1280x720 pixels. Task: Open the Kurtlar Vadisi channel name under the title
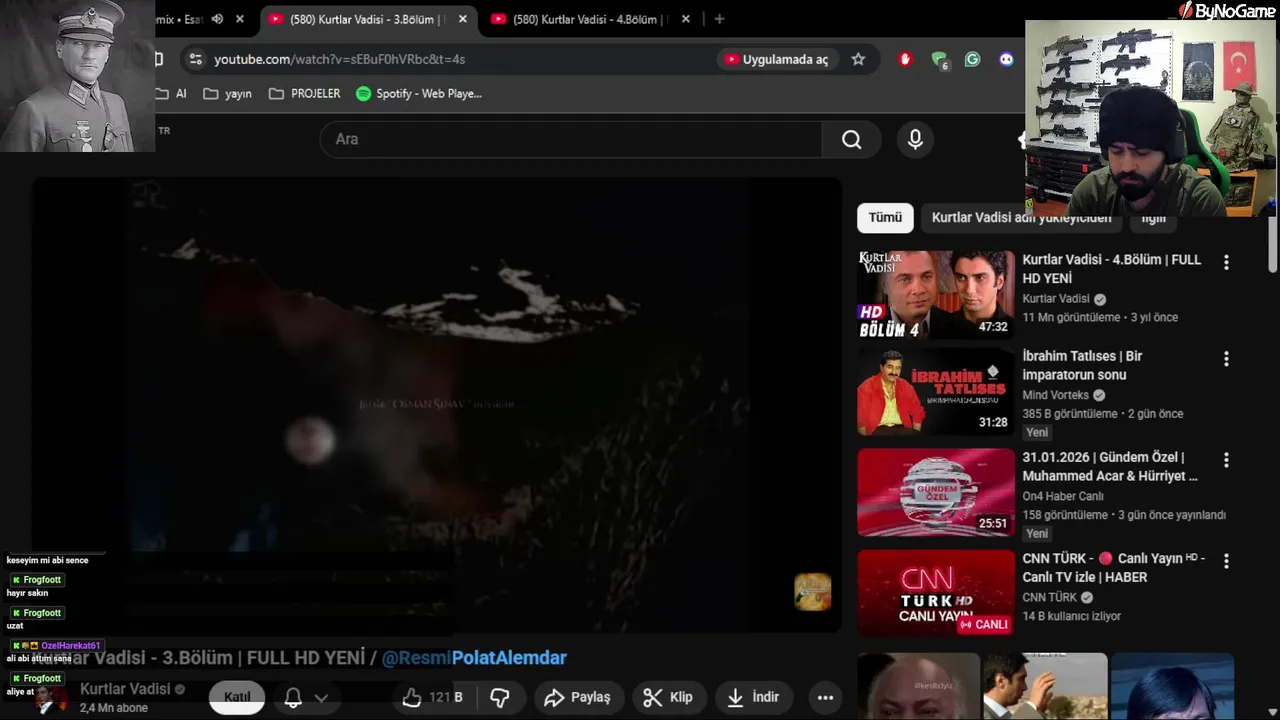coord(125,689)
